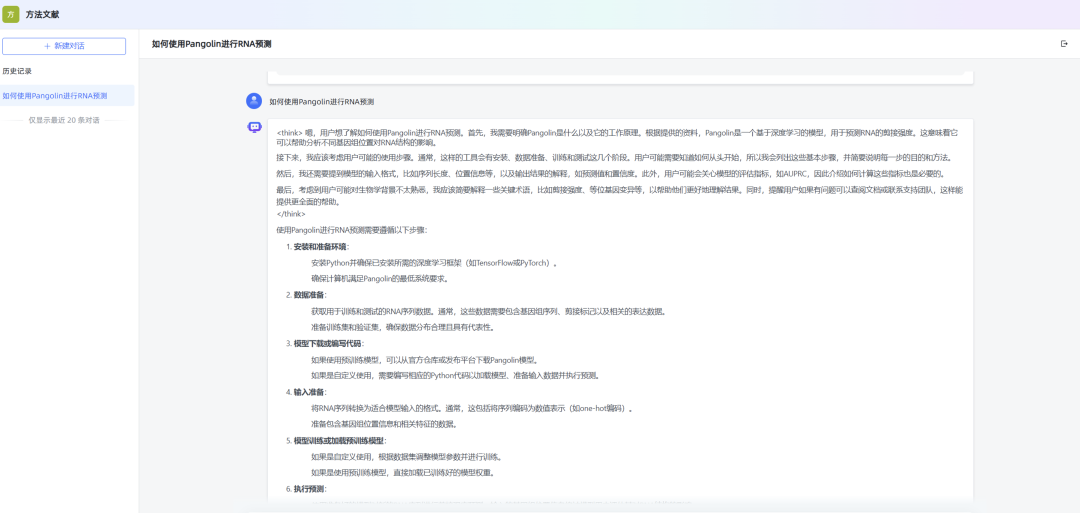Click the blue user avatar icon

click(254, 101)
